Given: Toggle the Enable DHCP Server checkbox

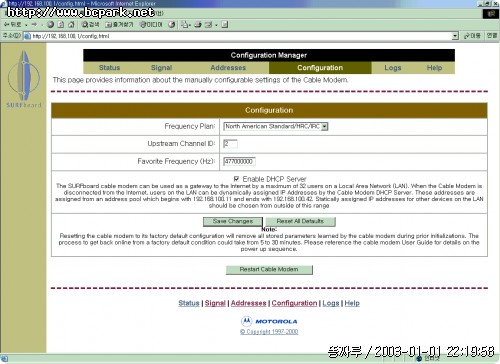Looking at the screenshot, I should tap(236, 179).
